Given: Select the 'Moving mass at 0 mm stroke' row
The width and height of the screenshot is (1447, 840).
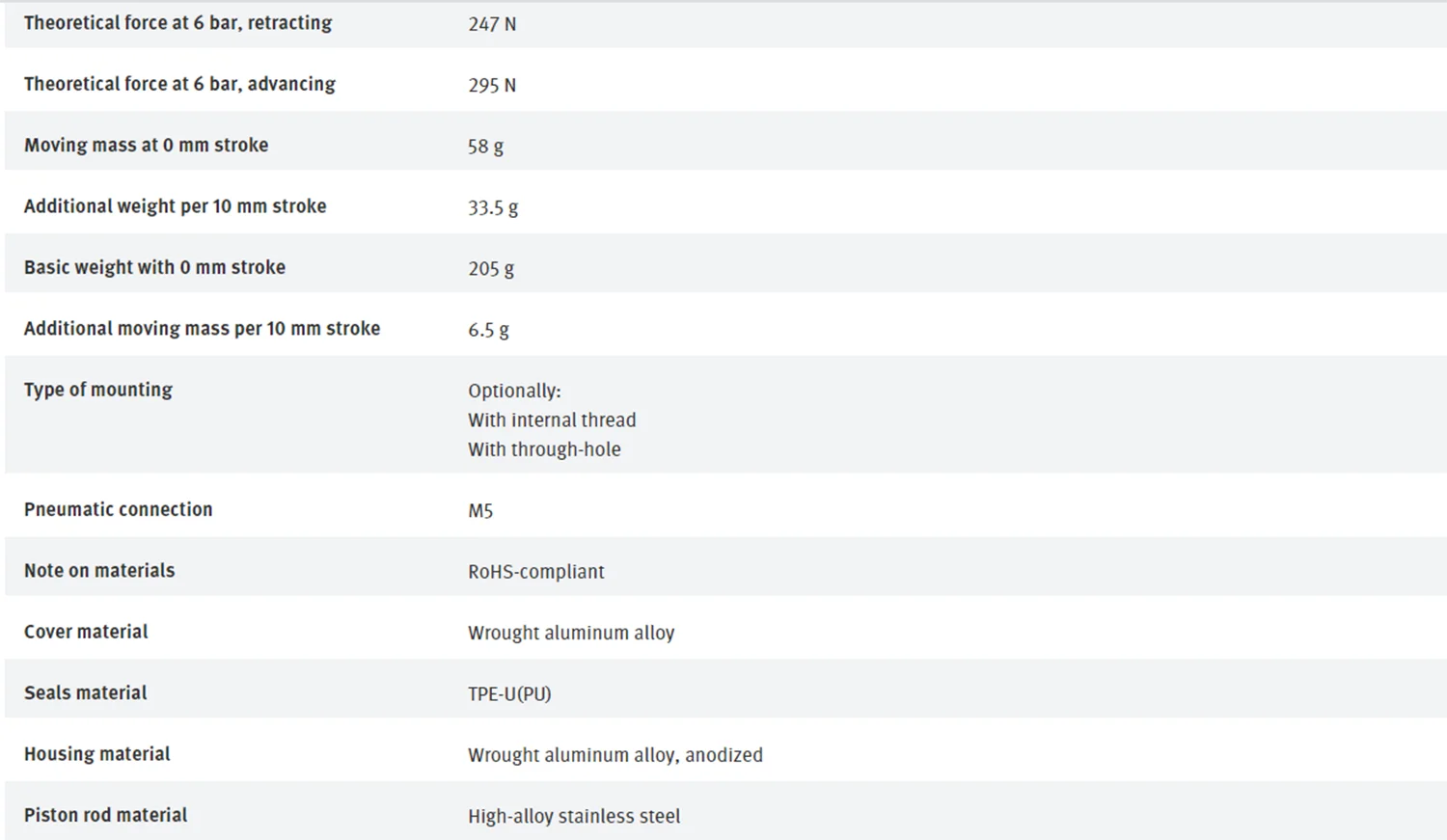Looking at the screenshot, I should click(725, 145).
